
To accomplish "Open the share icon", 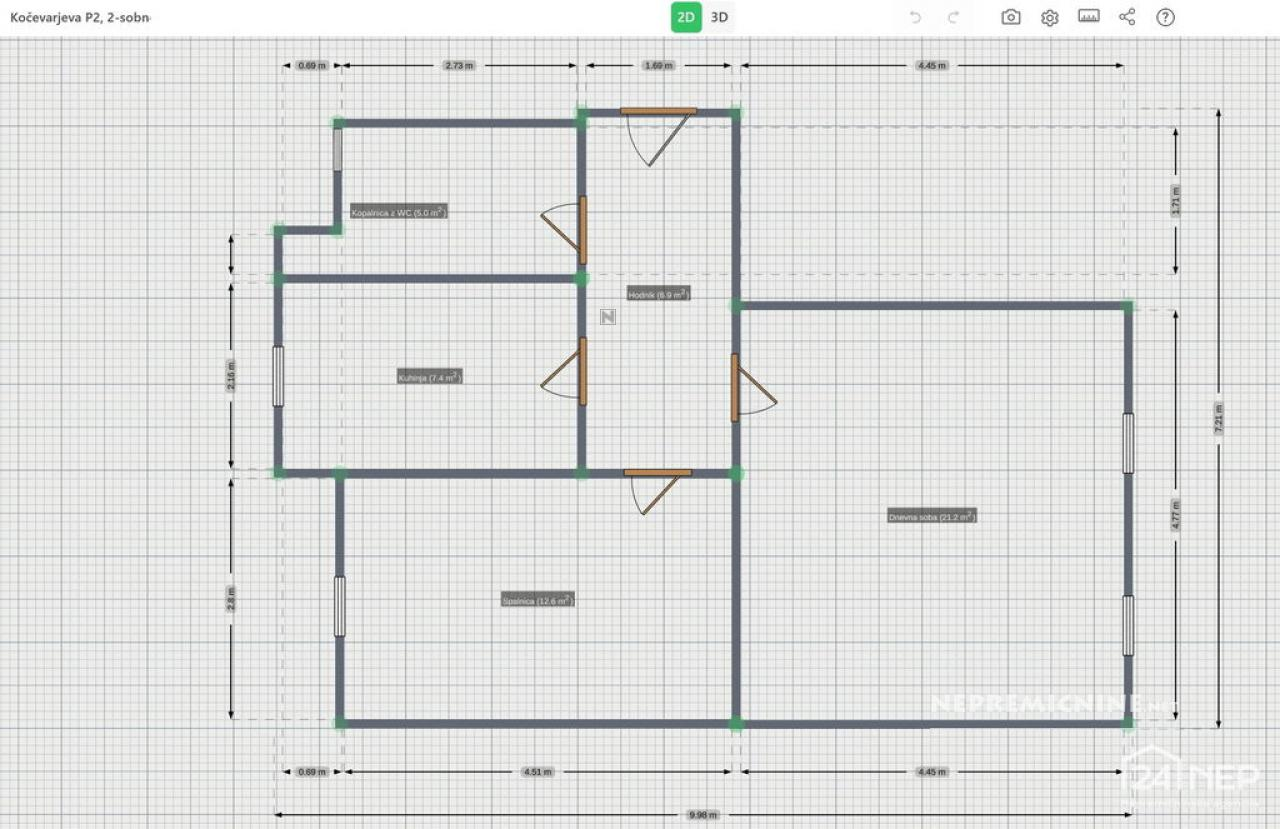I will (1127, 17).
